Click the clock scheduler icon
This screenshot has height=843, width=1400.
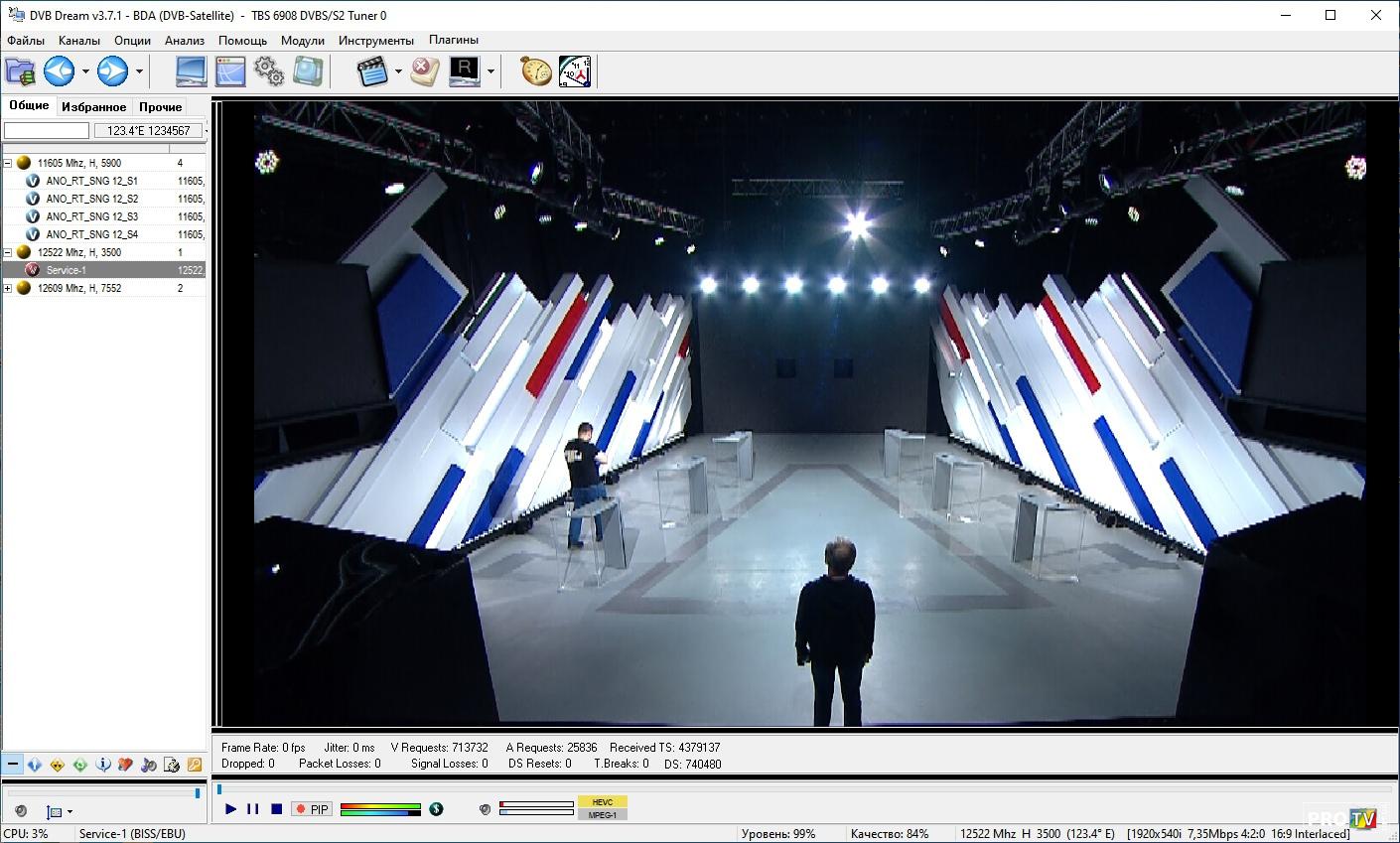575,71
